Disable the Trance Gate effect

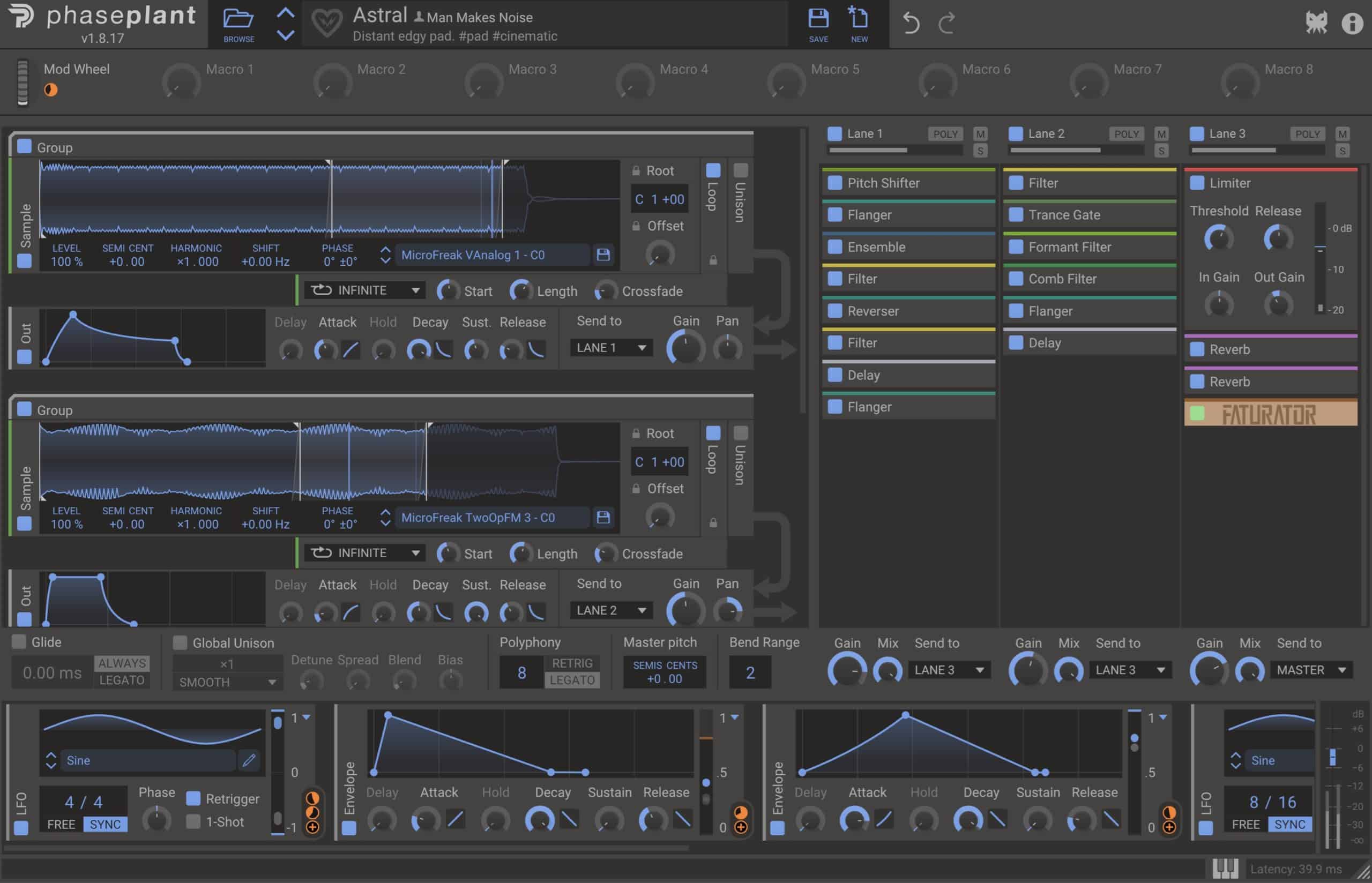pos(1016,215)
